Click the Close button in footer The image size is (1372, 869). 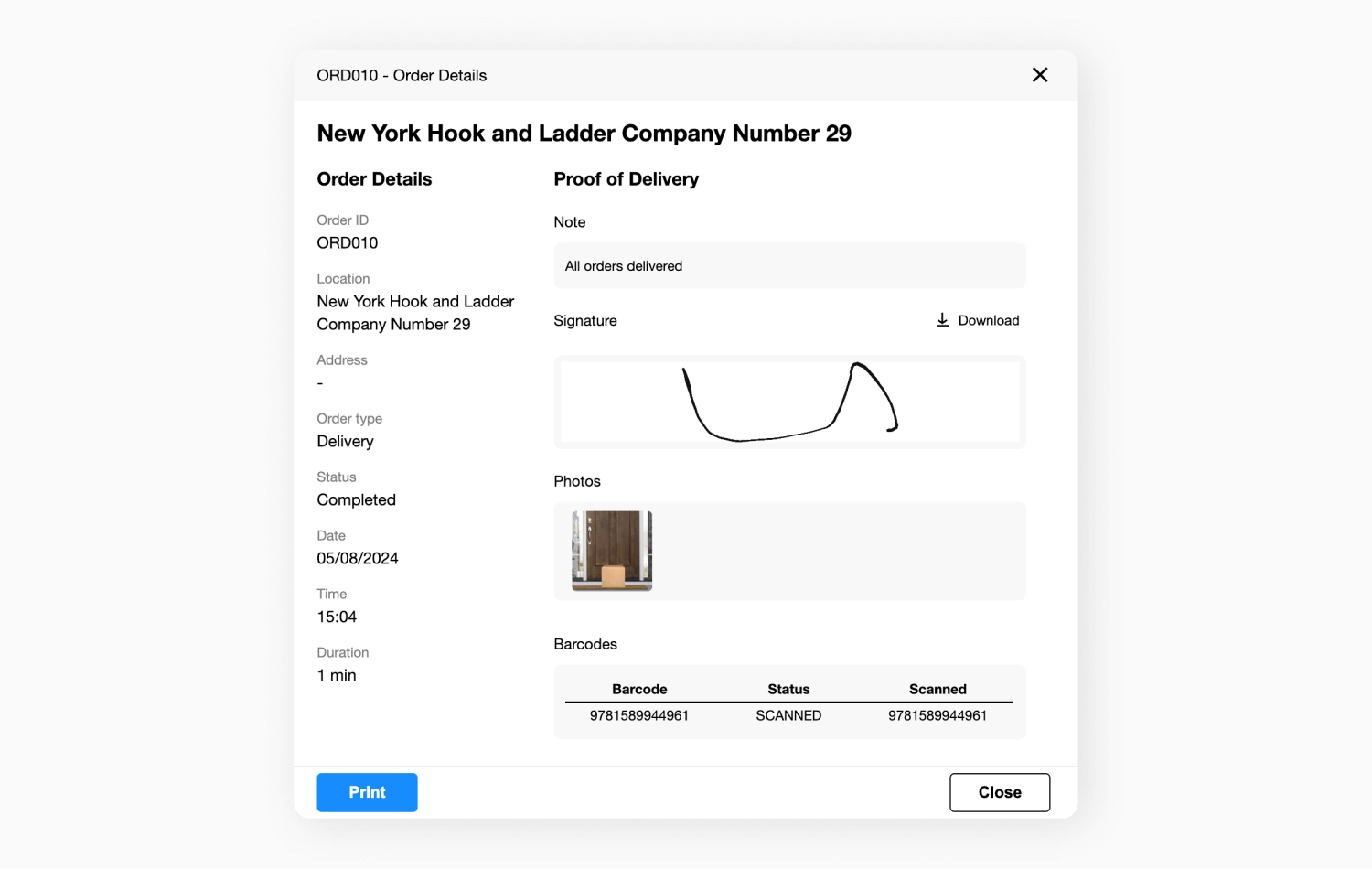(x=999, y=792)
